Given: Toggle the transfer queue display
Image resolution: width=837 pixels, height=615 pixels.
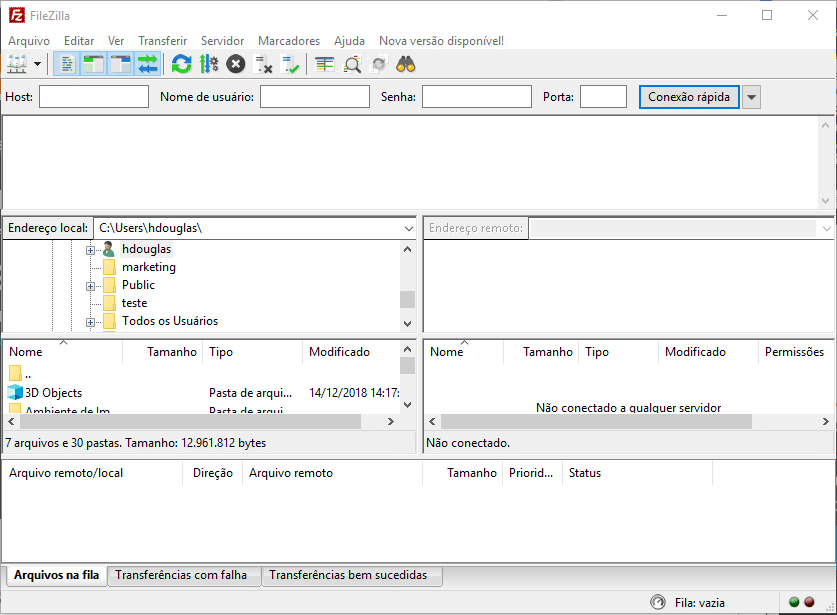Looking at the screenshot, I should point(148,65).
